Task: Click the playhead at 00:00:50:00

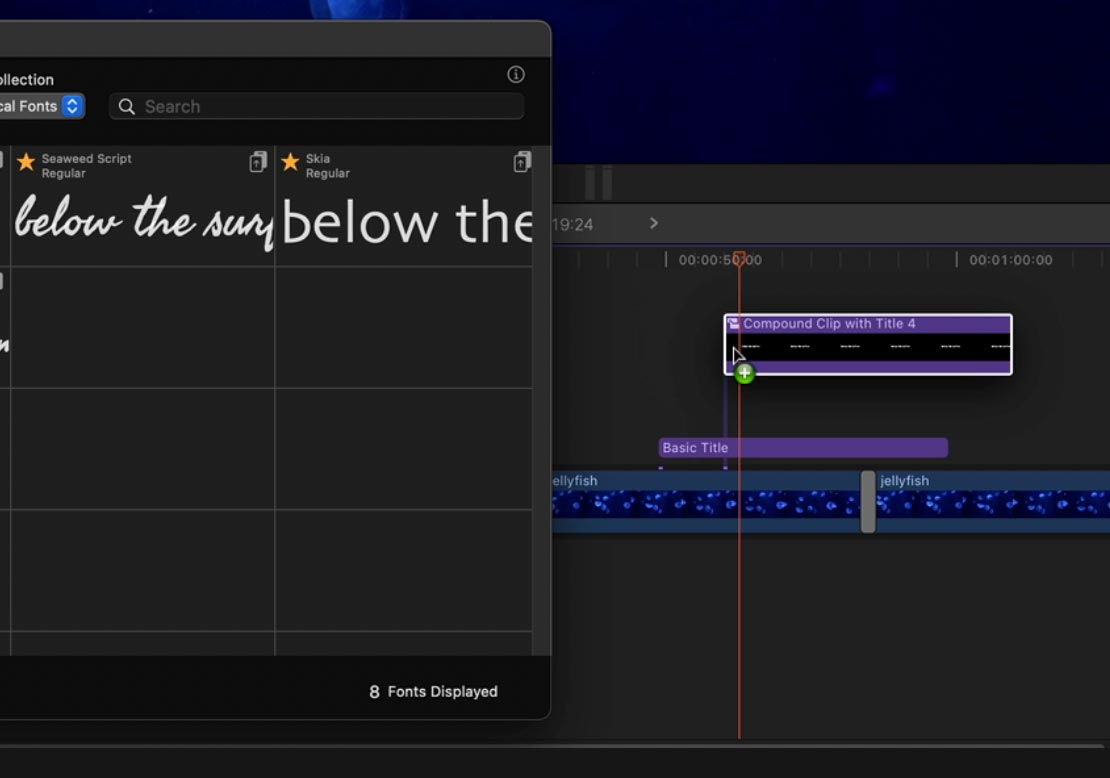Action: 739,258
